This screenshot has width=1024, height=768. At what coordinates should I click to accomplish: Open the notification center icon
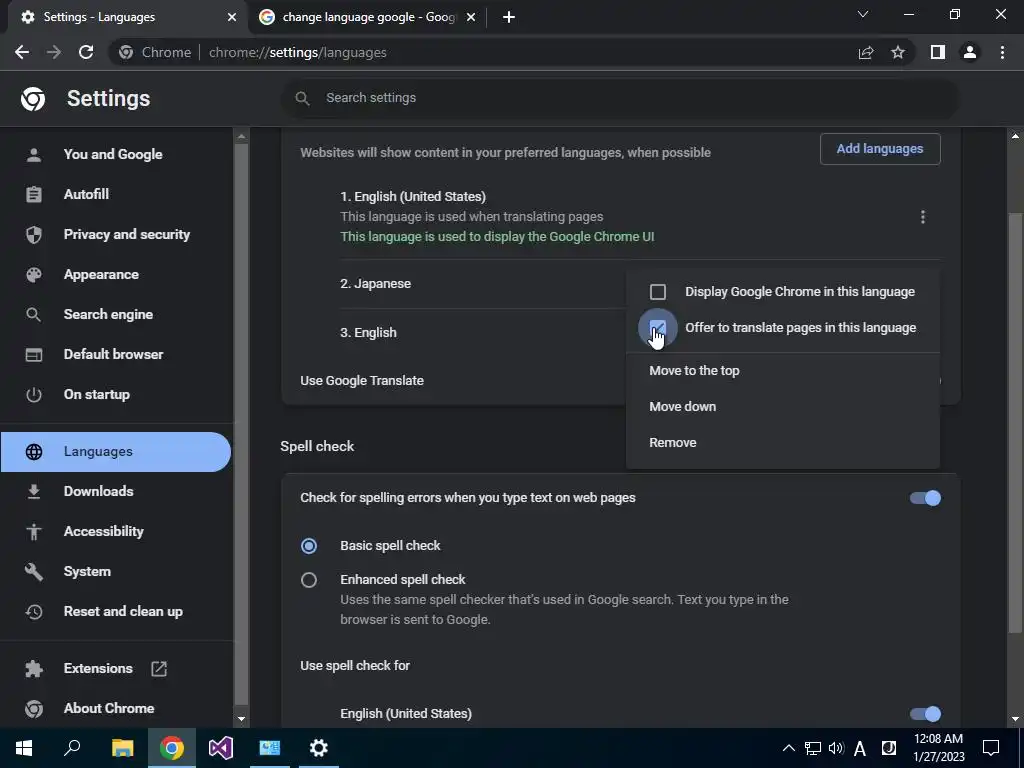pyautogui.click(x=991, y=748)
